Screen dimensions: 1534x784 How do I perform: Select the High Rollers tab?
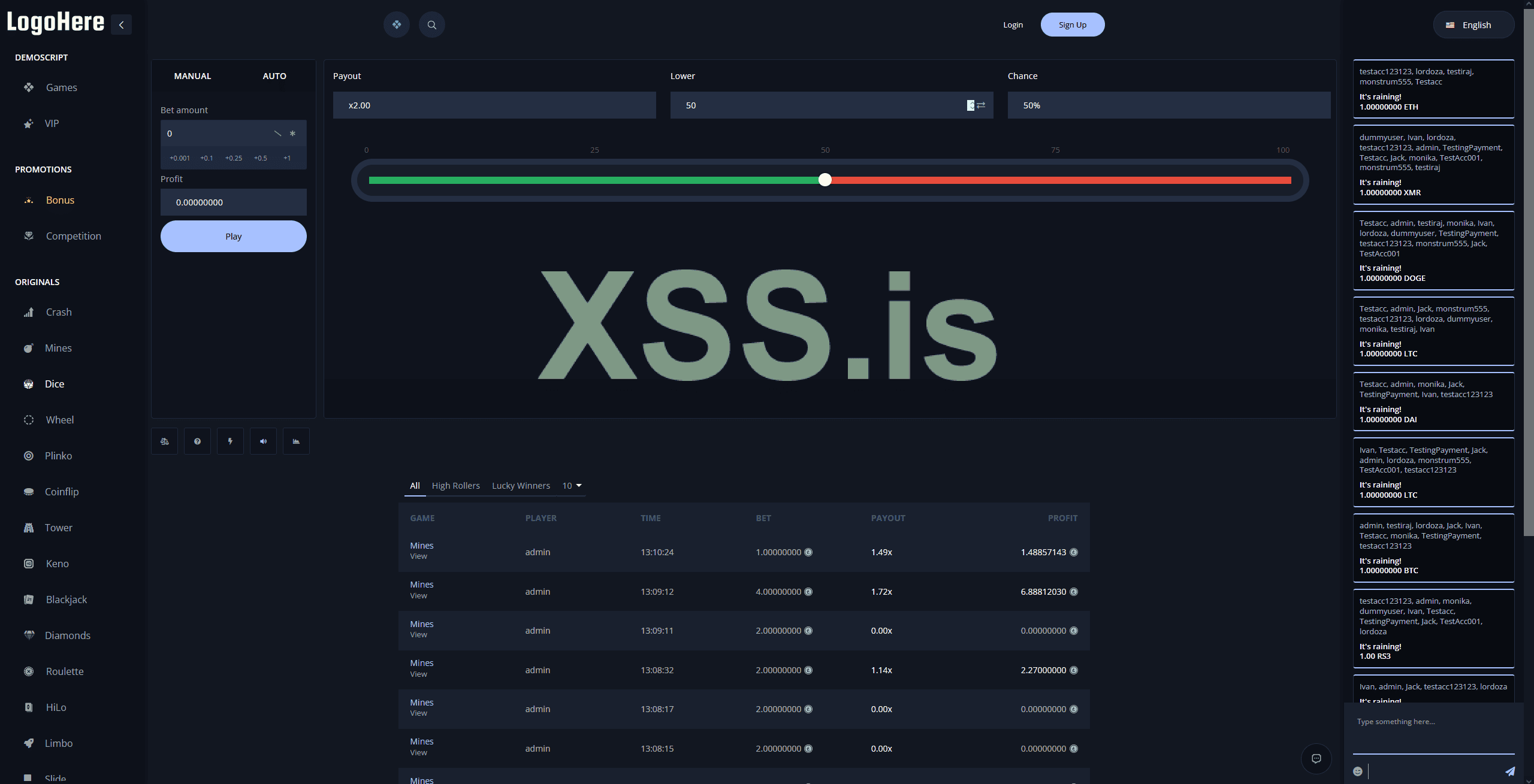point(455,486)
